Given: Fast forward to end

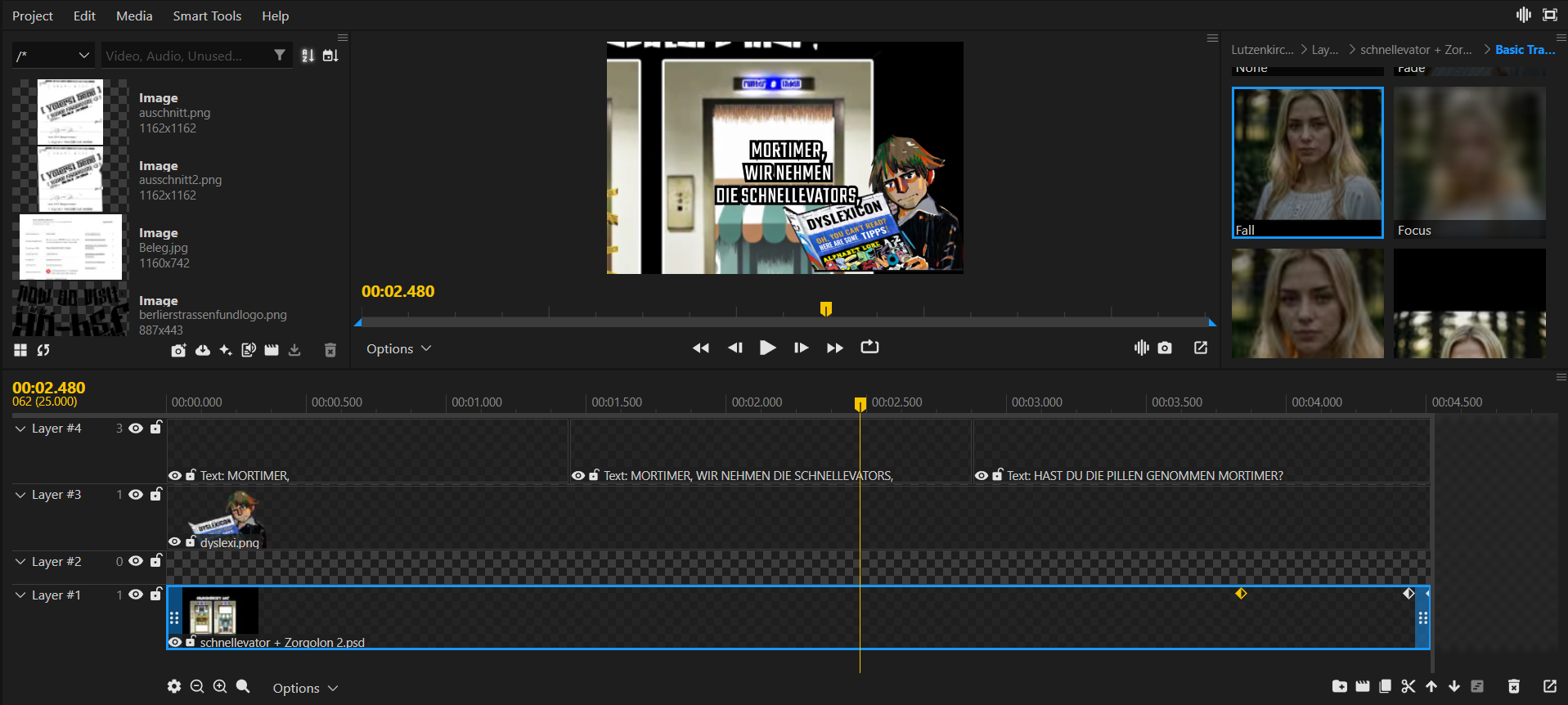Looking at the screenshot, I should coord(834,348).
